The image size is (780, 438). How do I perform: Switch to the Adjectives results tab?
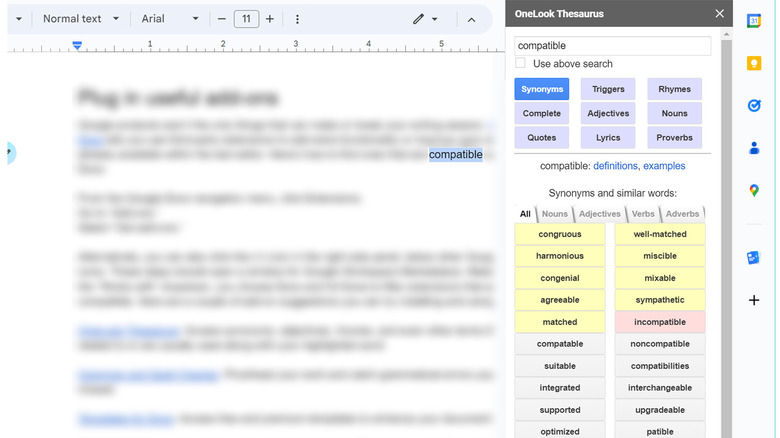(600, 214)
